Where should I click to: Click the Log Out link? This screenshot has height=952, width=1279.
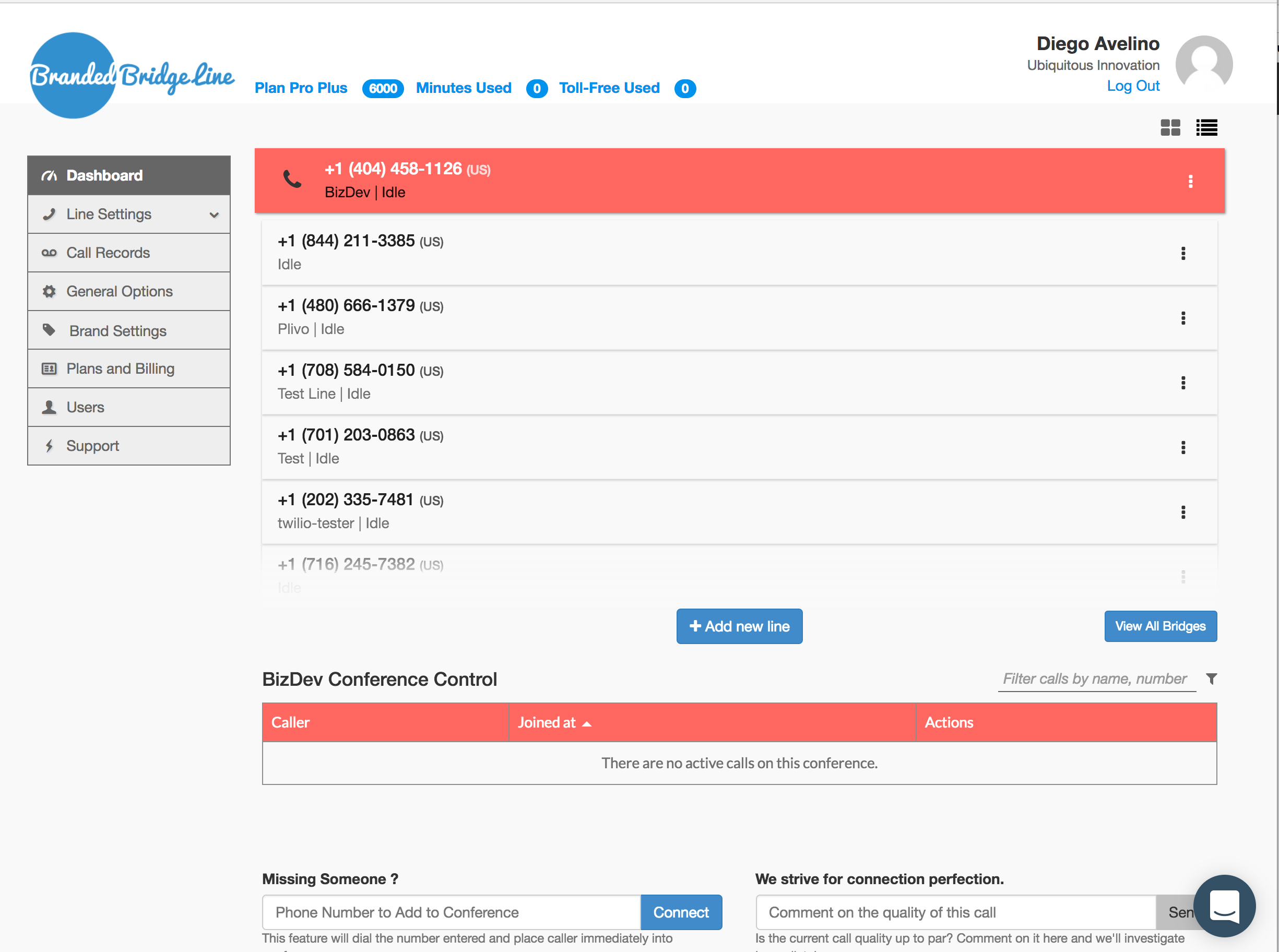(1133, 86)
